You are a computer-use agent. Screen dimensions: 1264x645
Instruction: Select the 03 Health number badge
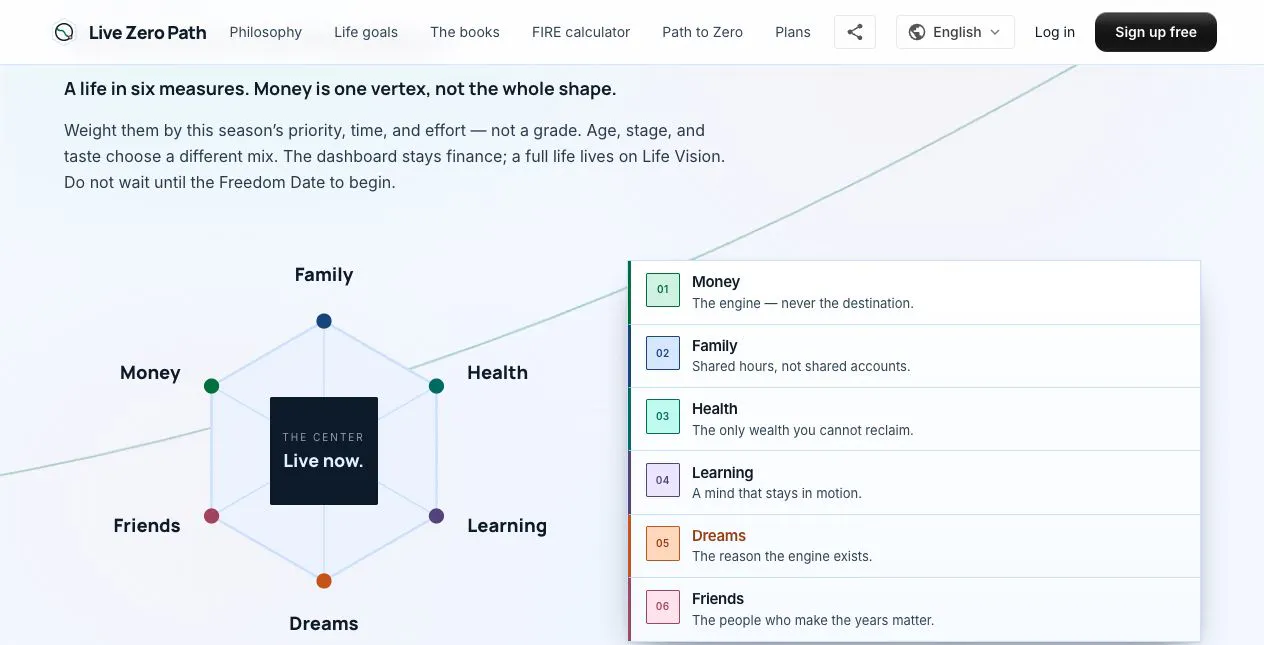pyautogui.click(x=663, y=416)
